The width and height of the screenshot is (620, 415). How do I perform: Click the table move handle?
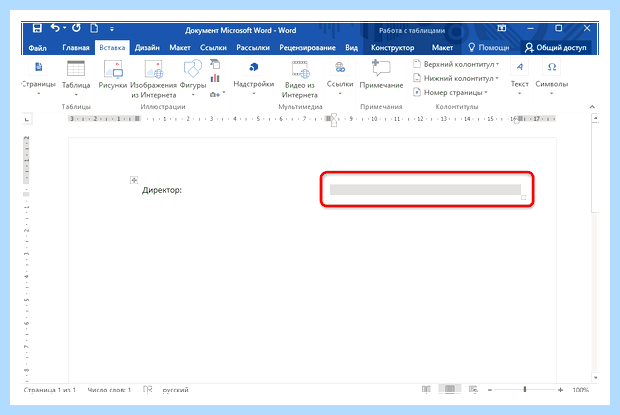pyautogui.click(x=134, y=180)
